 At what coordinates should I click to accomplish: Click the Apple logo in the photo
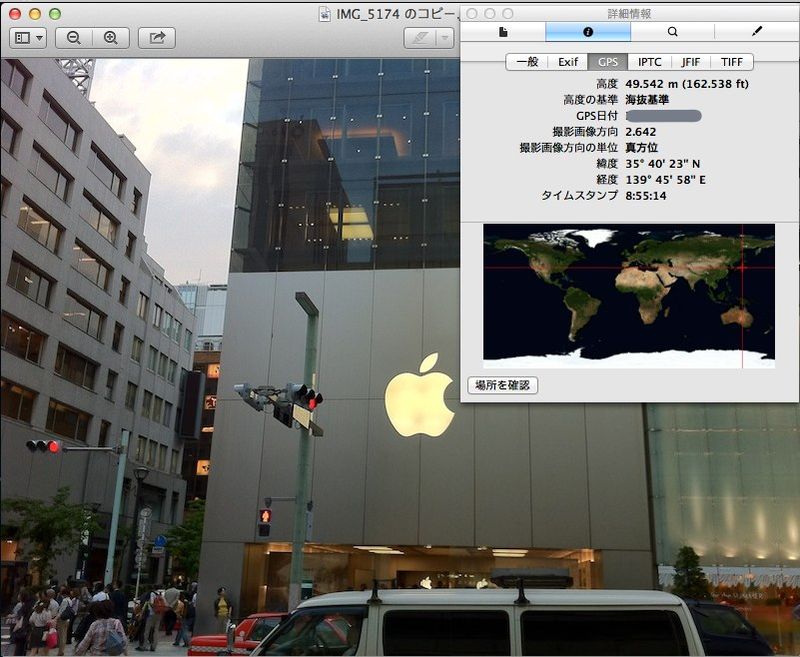click(x=420, y=394)
